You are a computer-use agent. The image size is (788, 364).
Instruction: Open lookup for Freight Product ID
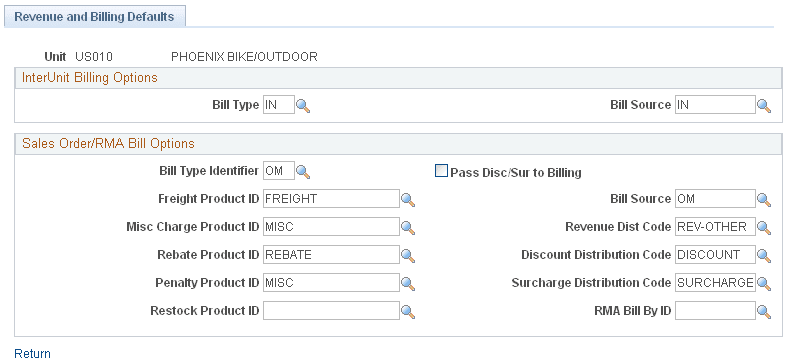tap(408, 200)
